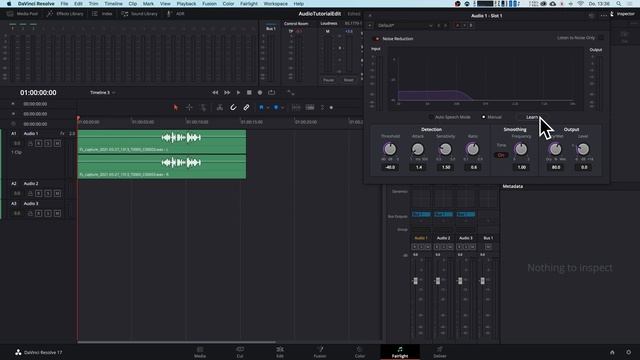Open the flag color dropdown arrow
The image size is (640, 360).
268,108
